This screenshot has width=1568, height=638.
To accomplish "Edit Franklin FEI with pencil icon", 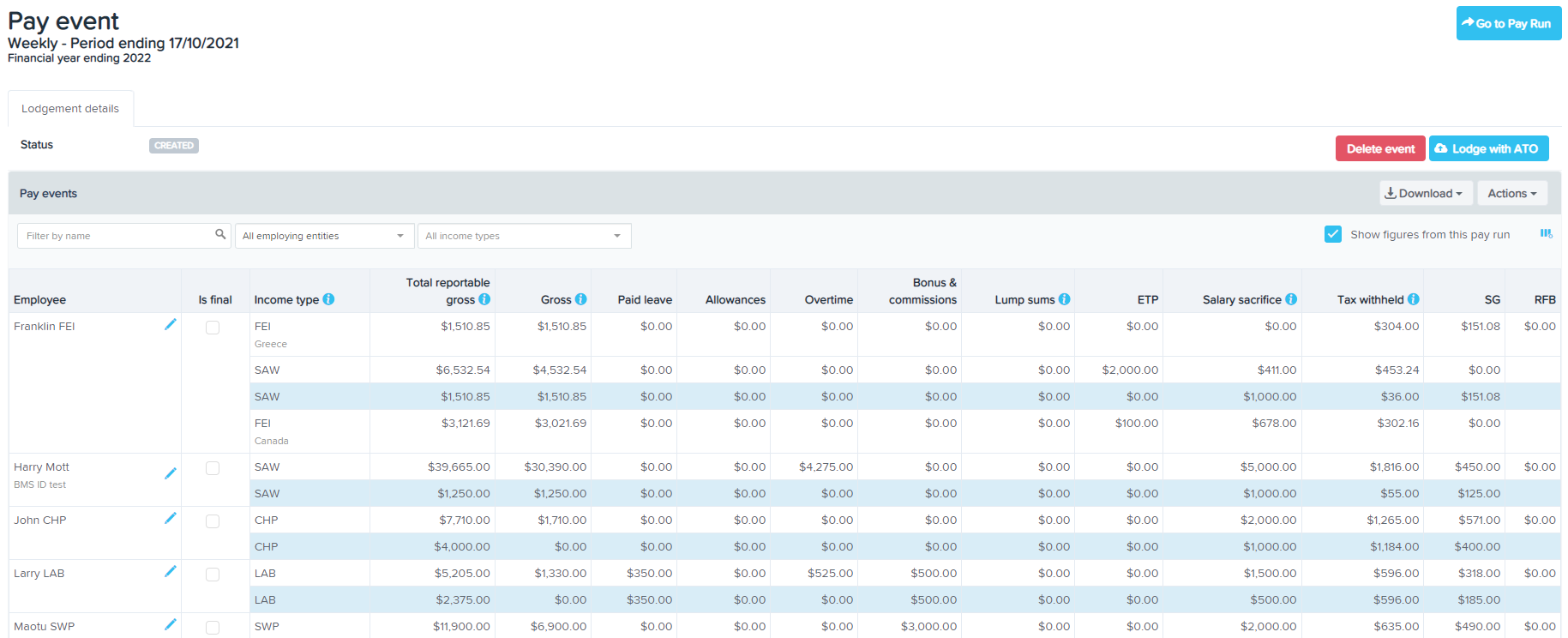I will tap(171, 324).
